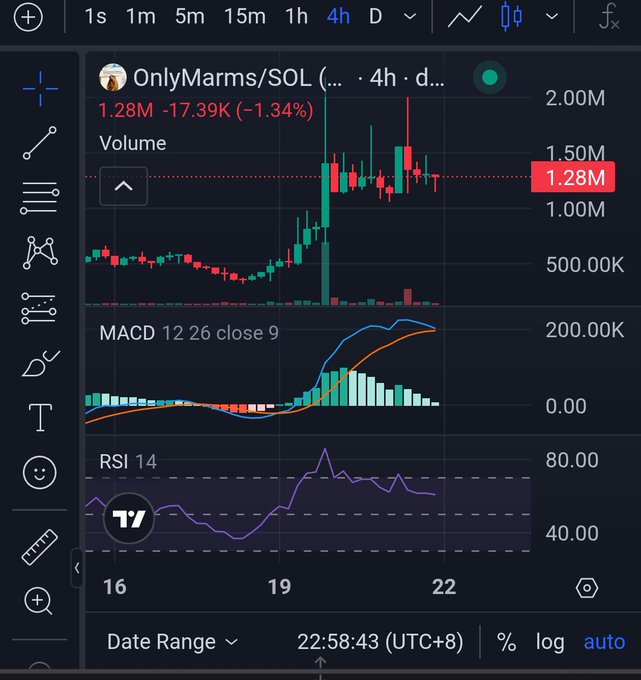Collapse the drawing toolbar side handle

(77, 568)
